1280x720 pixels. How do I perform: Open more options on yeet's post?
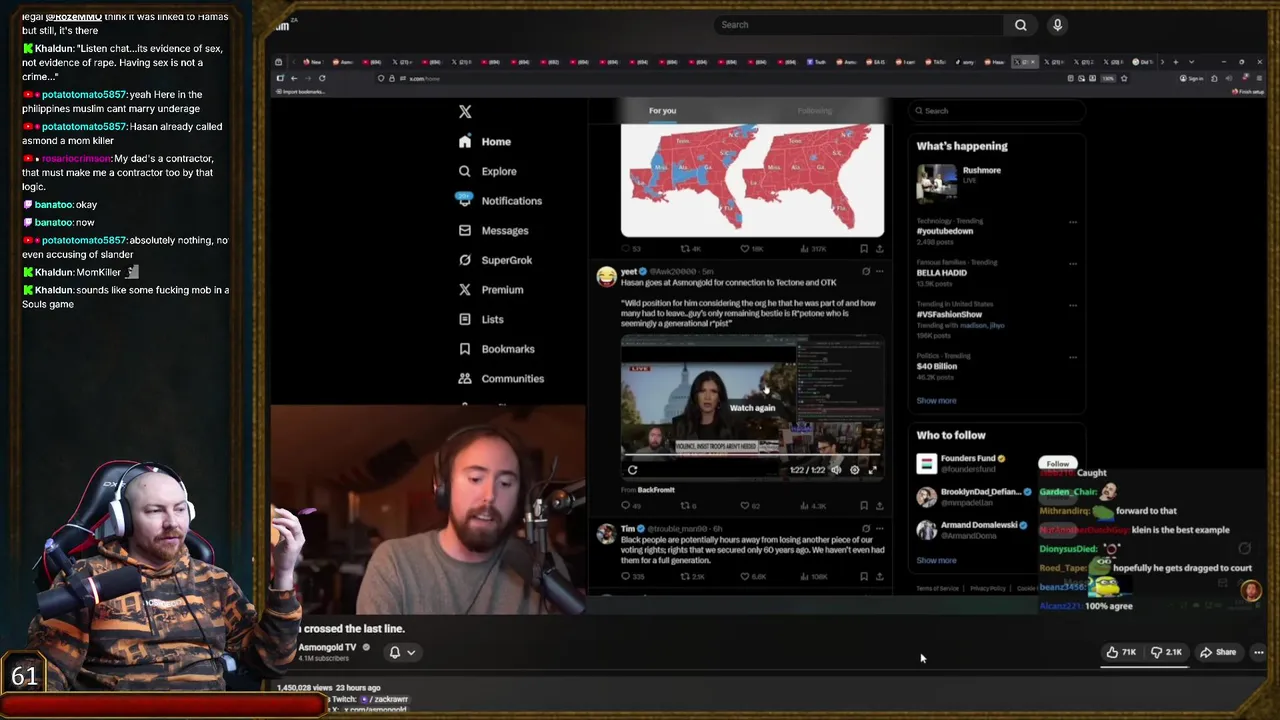coord(880,271)
